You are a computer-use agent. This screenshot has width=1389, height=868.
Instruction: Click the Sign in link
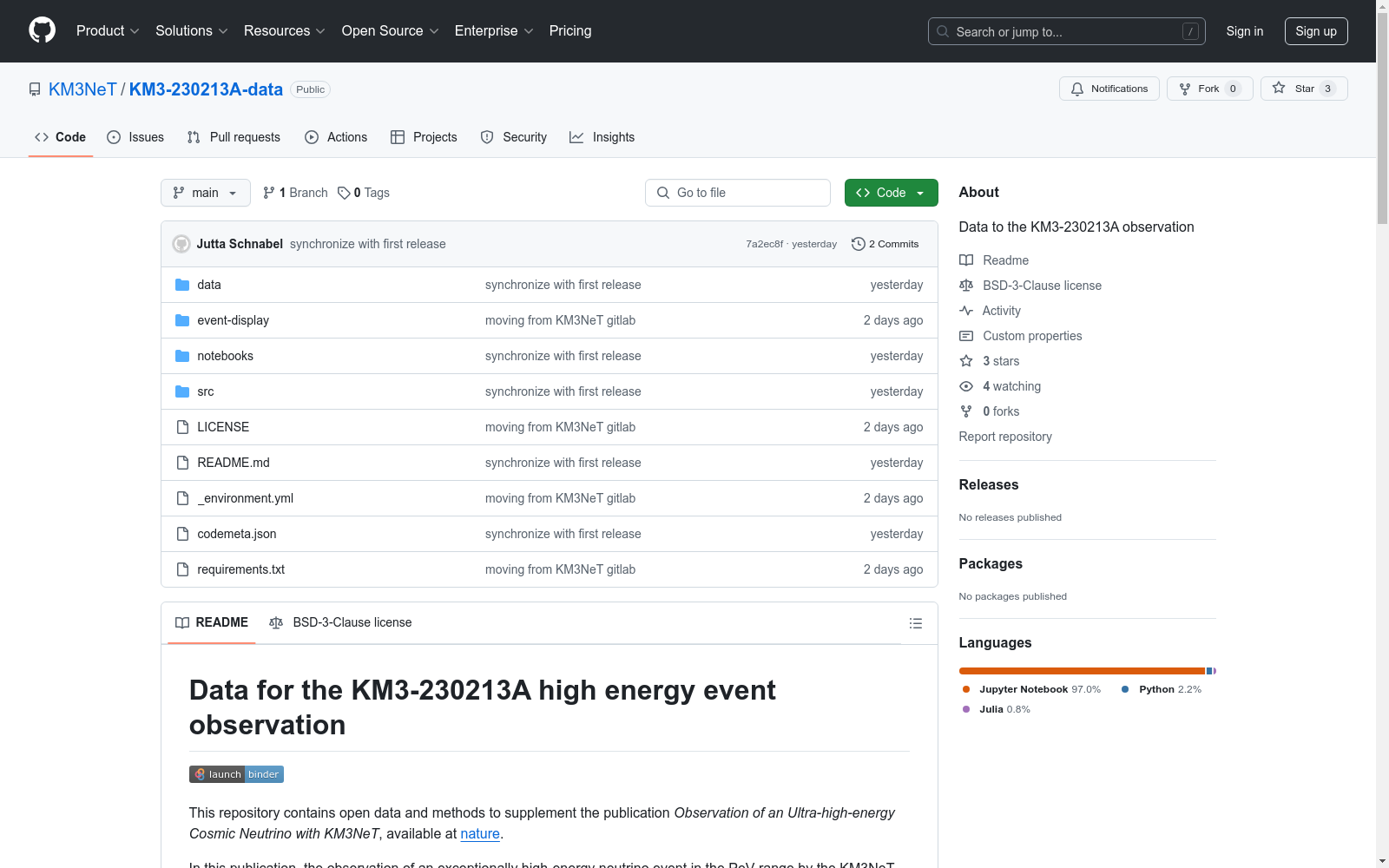pyautogui.click(x=1245, y=31)
